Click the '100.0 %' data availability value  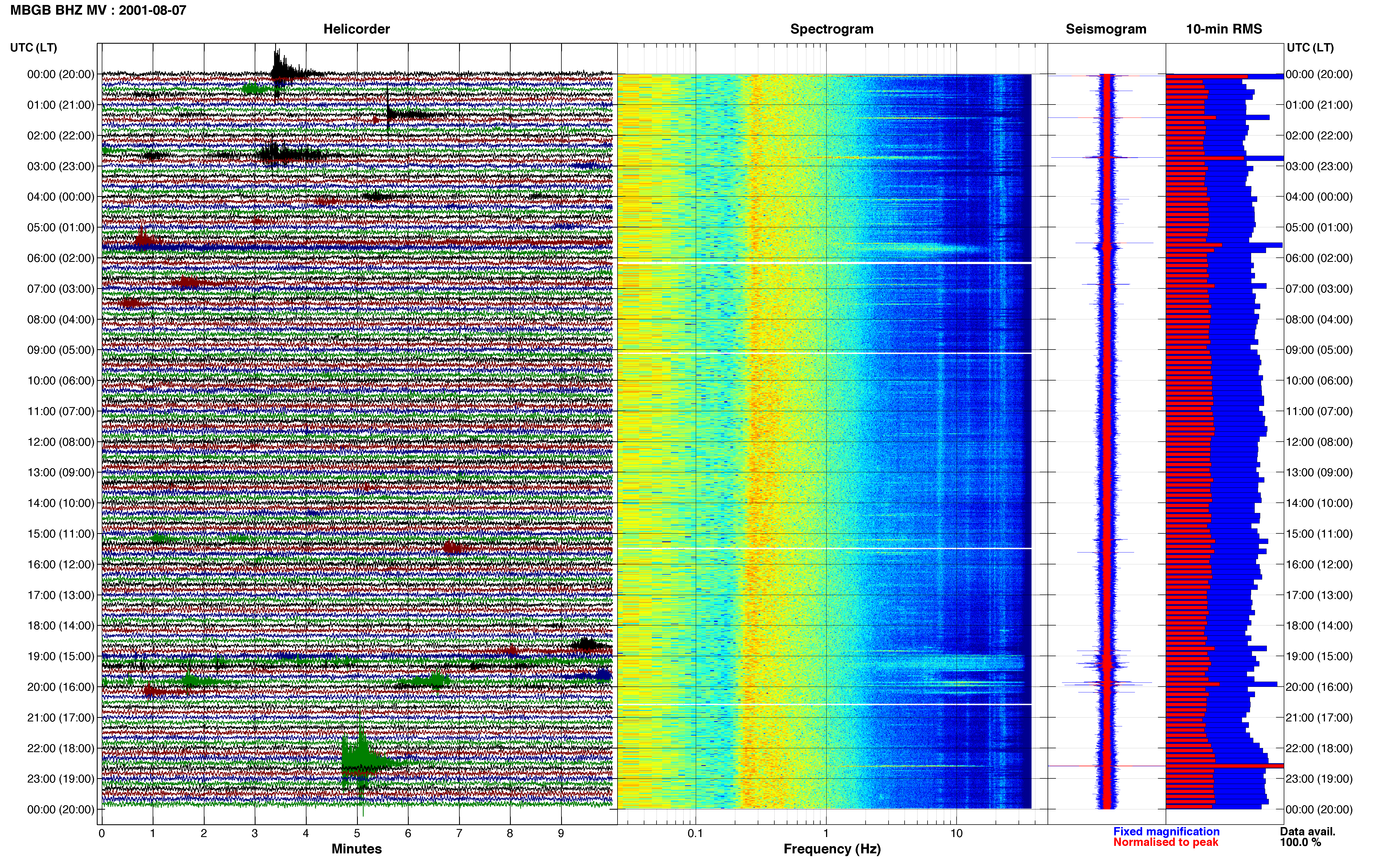pos(1300,842)
